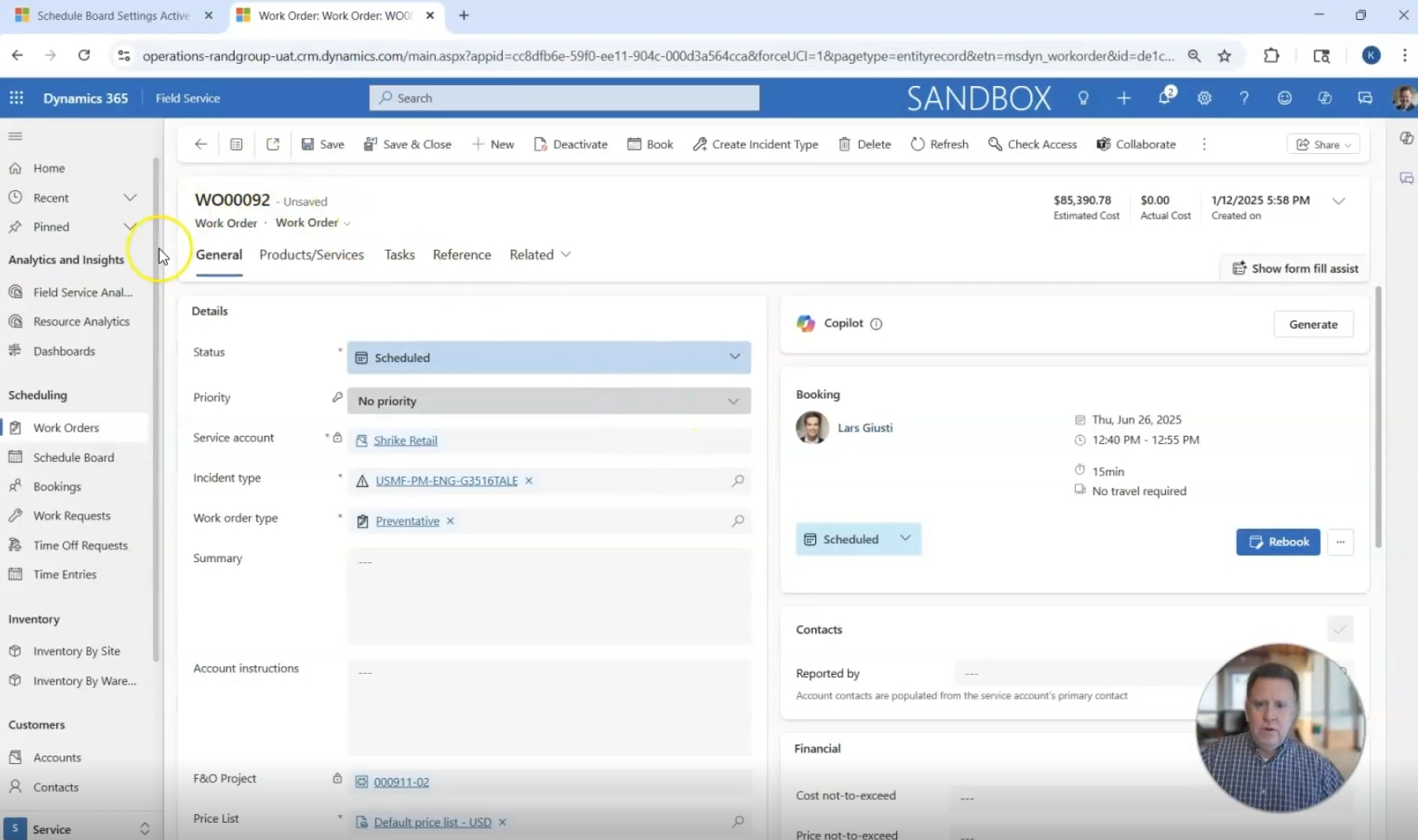The height and width of the screenshot is (840, 1418).
Task: Click the lightbulb assistant icon in header
Action: click(x=1083, y=98)
